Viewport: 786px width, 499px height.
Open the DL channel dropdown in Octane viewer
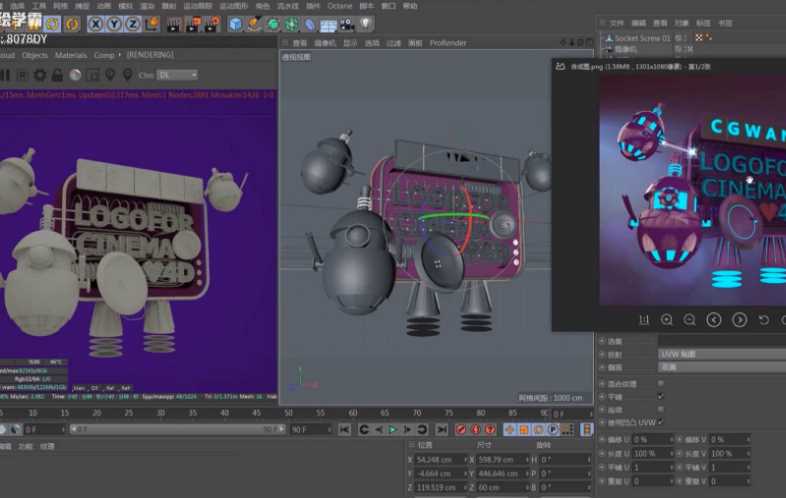point(179,75)
